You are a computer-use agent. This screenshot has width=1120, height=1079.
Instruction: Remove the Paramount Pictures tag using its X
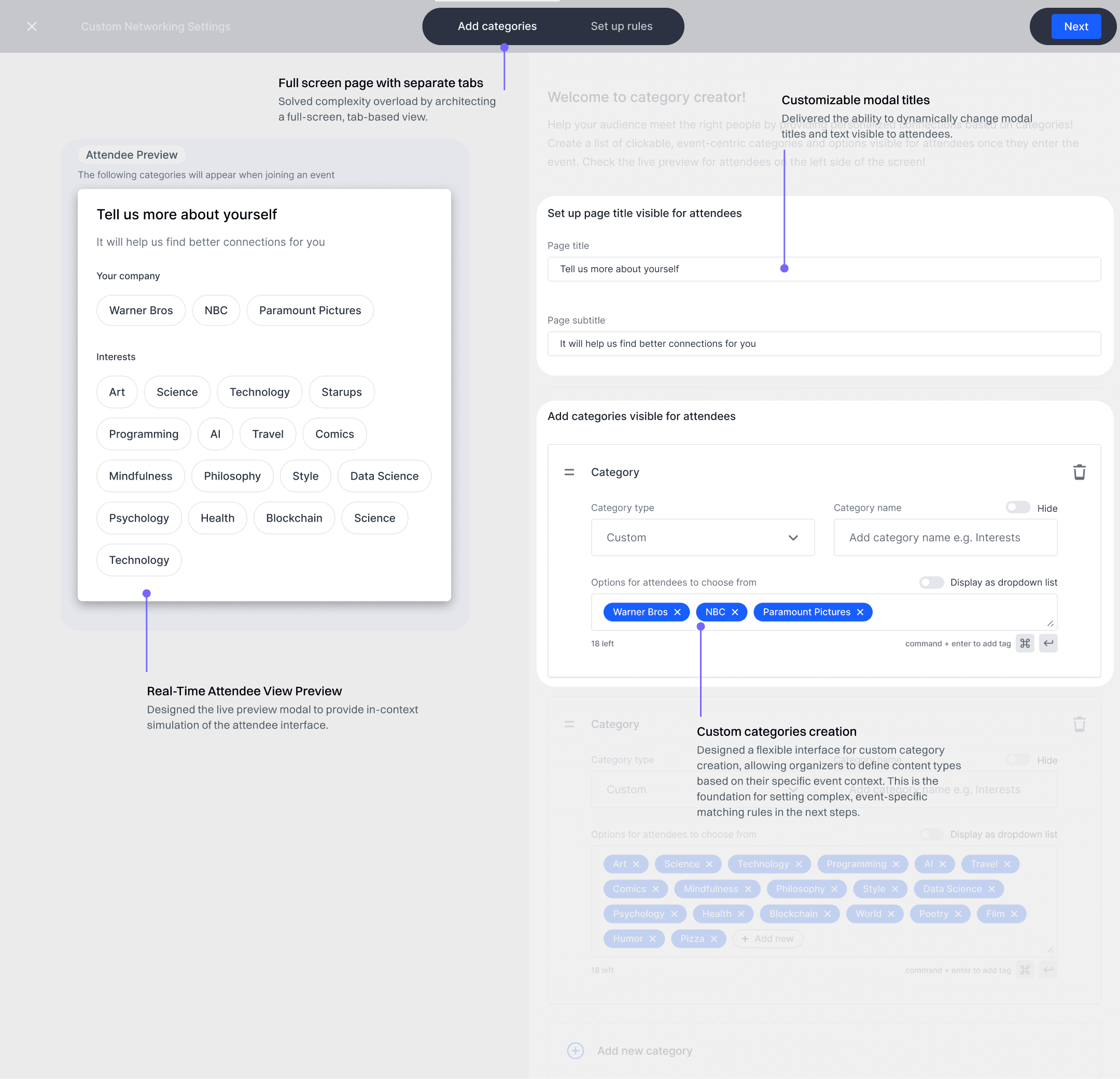pyautogui.click(x=860, y=612)
